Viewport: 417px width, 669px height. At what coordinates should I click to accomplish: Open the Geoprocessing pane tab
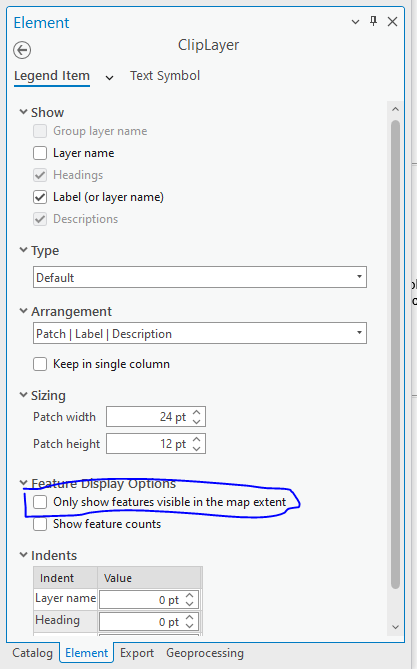[205, 653]
